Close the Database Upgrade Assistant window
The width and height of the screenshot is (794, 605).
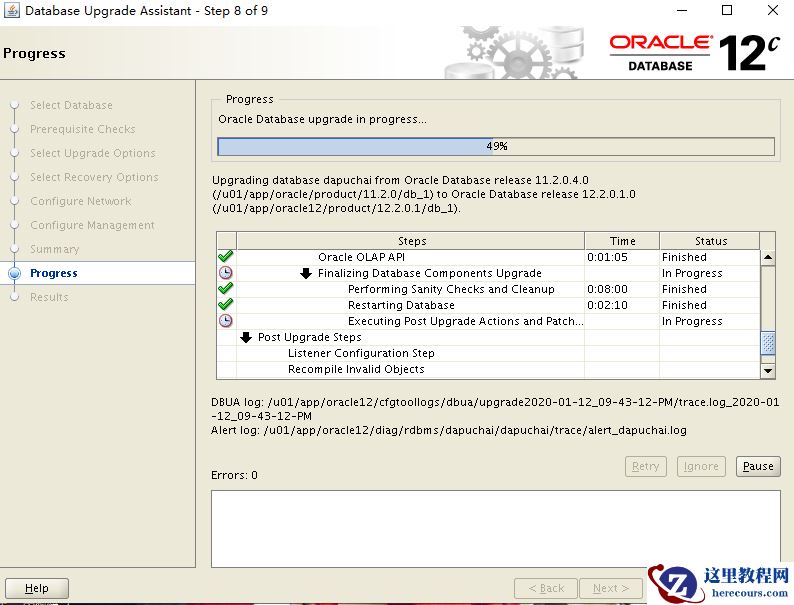773,10
